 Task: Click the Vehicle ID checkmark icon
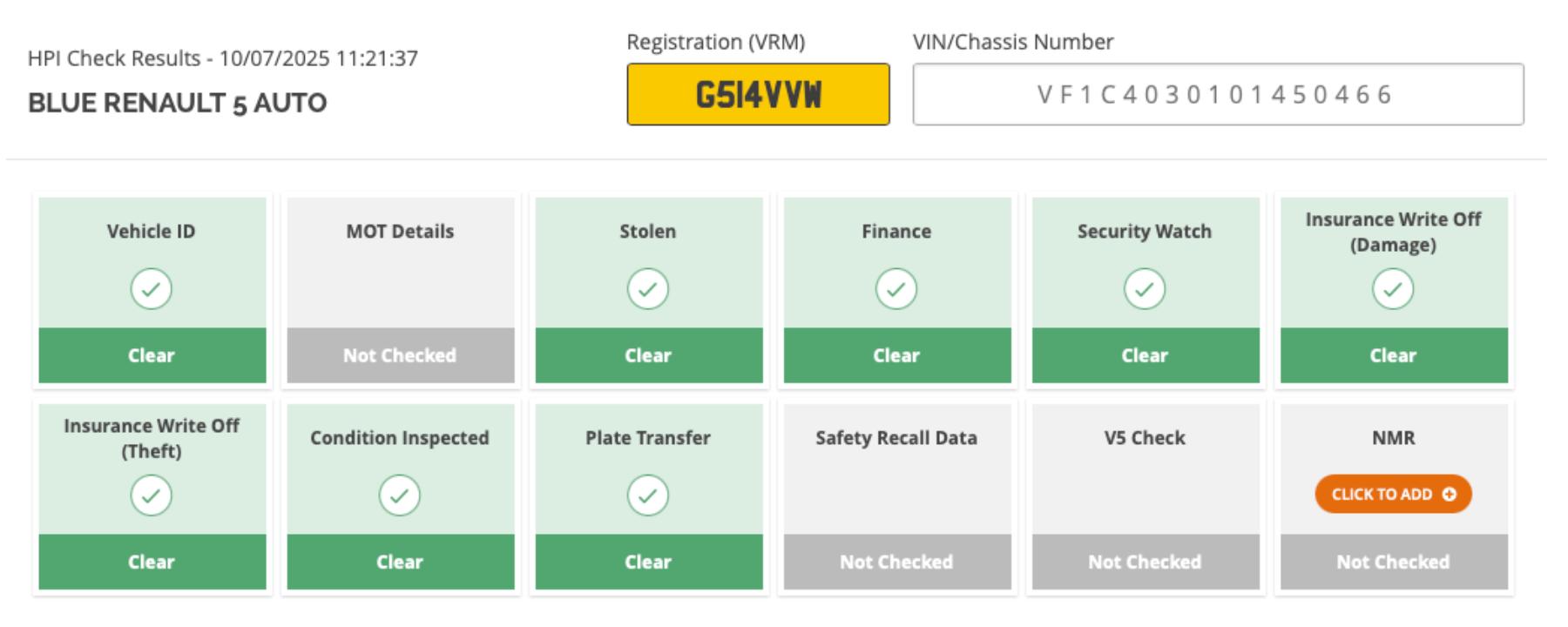pyautogui.click(x=152, y=289)
